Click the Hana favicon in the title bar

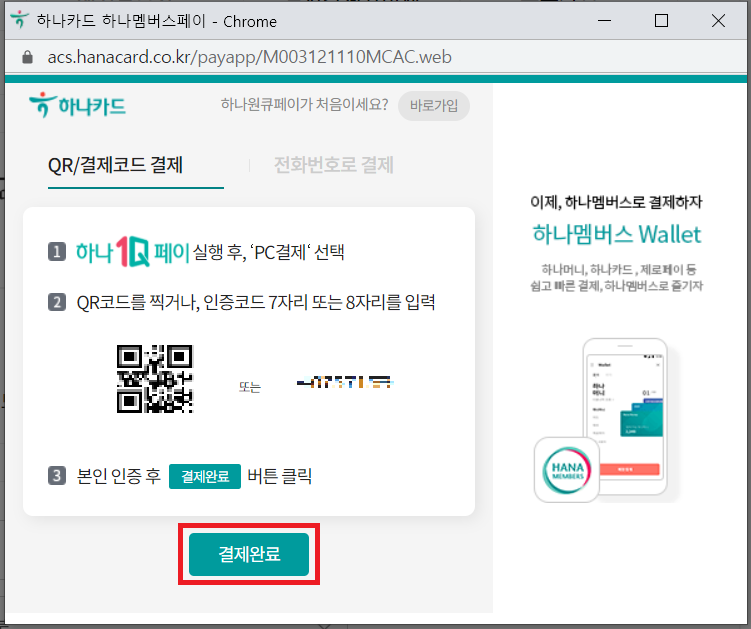point(20,21)
